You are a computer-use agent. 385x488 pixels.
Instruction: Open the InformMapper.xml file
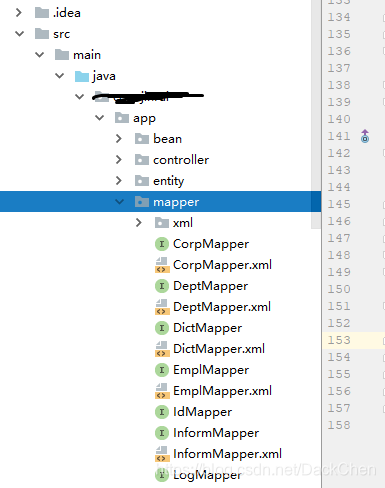pos(227,454)
